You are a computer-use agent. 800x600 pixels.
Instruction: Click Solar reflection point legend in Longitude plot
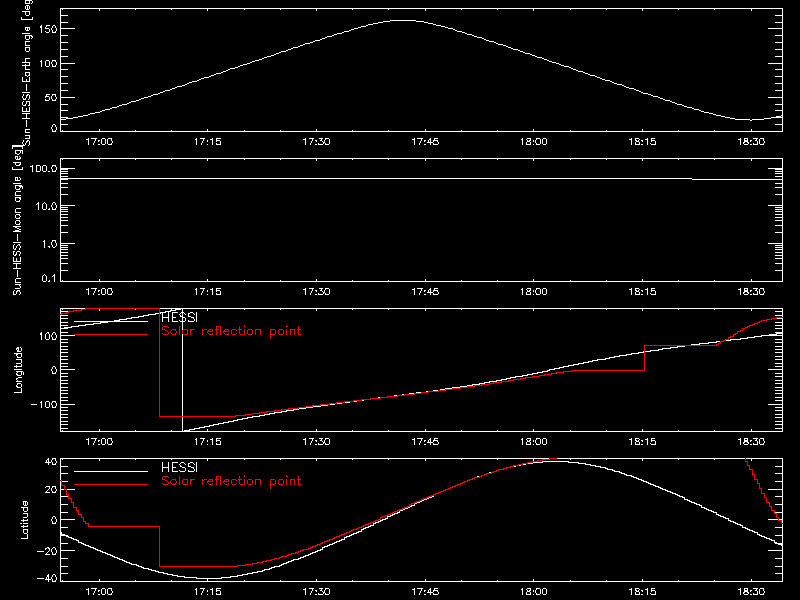pyautogui.click(x=231, y=331)
